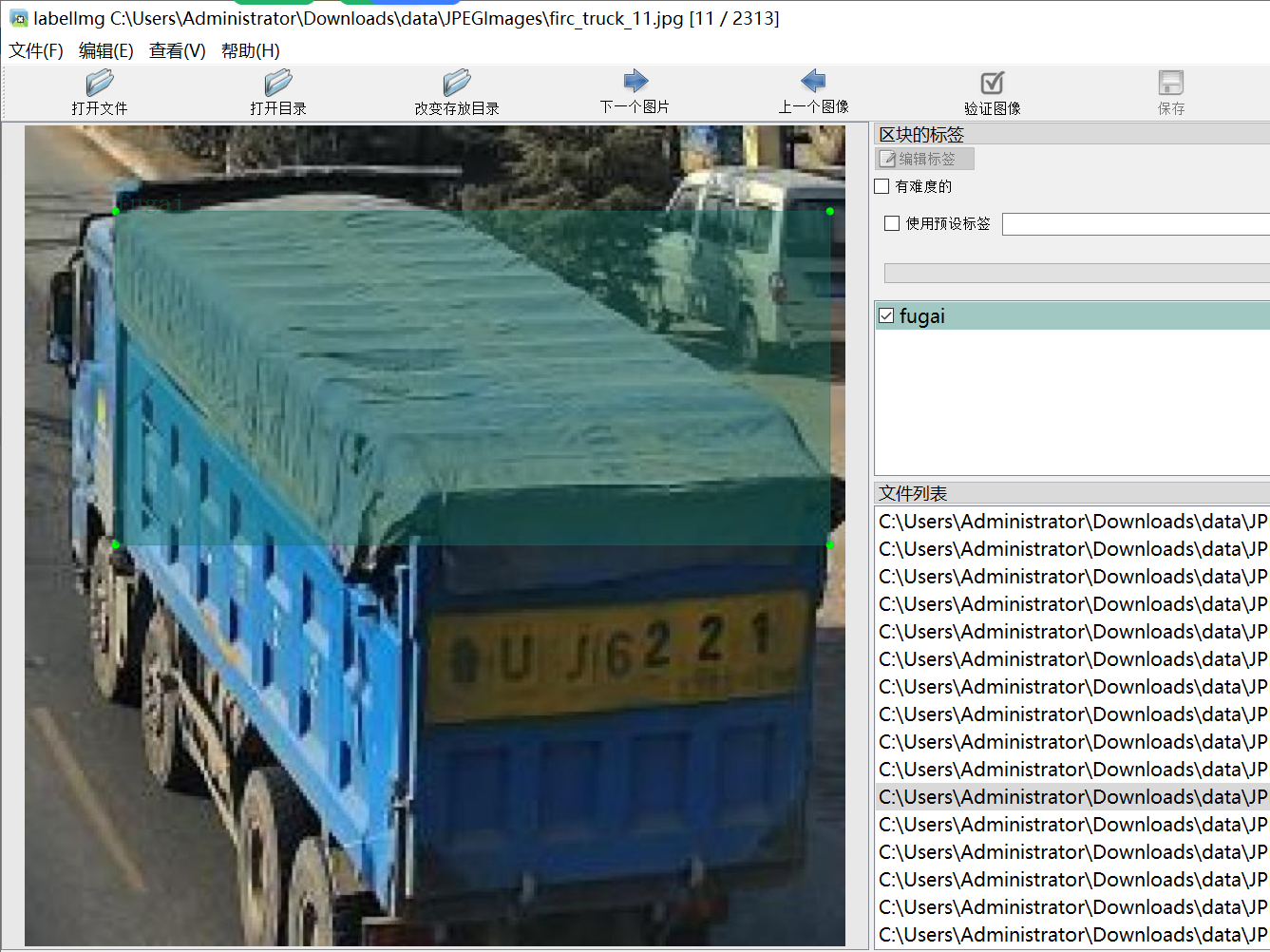Select the highlighted file row in 文件列表
This screenshot has width=1270, height=952.
1072,796
